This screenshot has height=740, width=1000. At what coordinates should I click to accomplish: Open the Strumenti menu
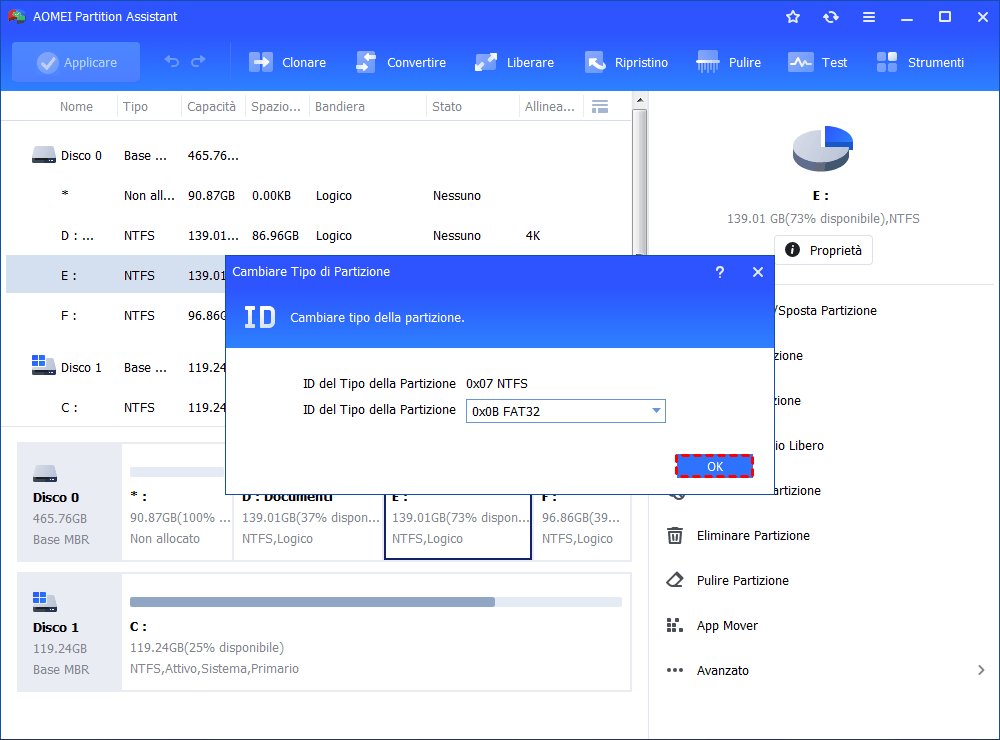point(920,63)
